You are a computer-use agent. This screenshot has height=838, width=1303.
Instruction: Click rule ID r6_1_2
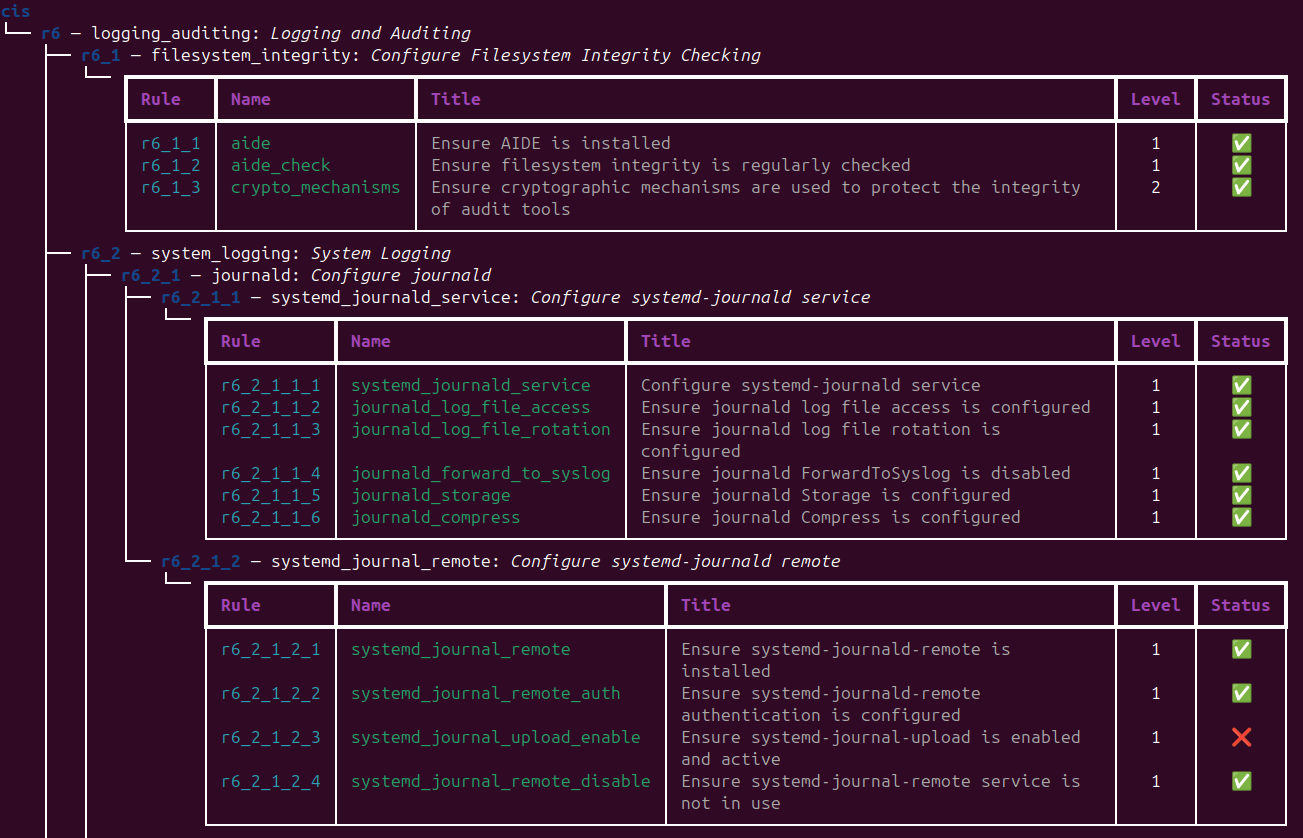pyautogui.click(x=171, y=165)
